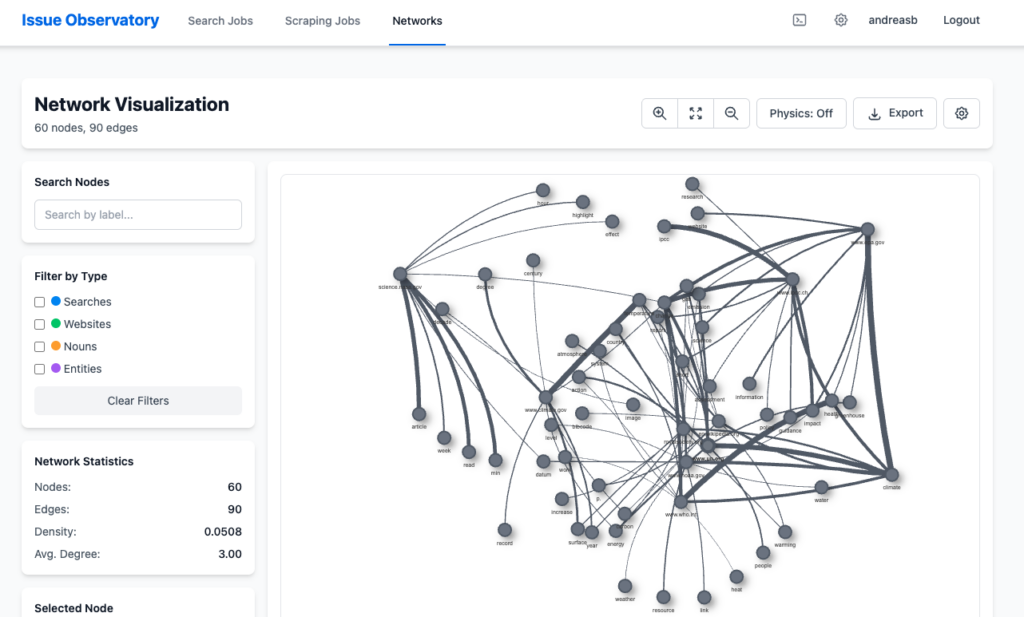Tick the Nouns filter checkbox
The height and width of the screenshot is (617, 1024).
pyautogui.click(x=40, y=347)
